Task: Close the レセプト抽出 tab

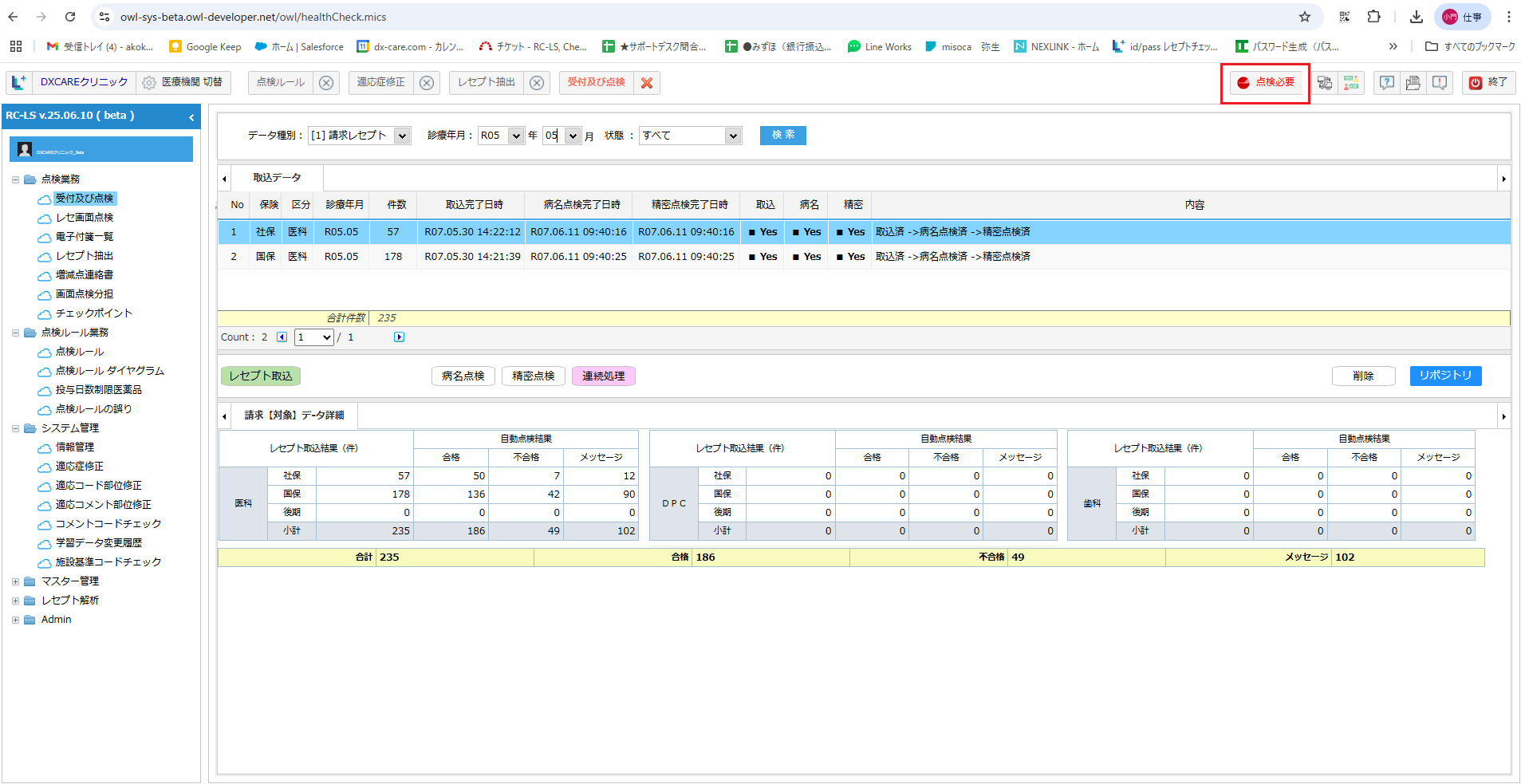Action: point(537,83)
